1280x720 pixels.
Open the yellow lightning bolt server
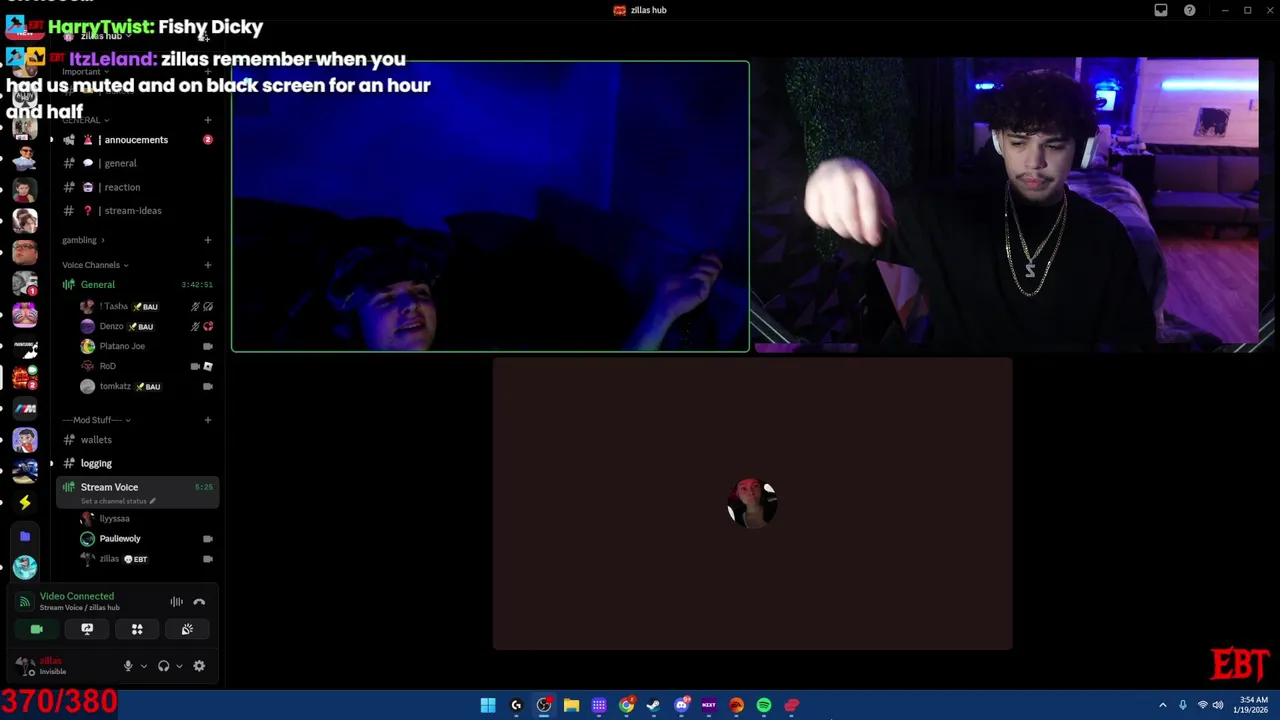(25, 502)
